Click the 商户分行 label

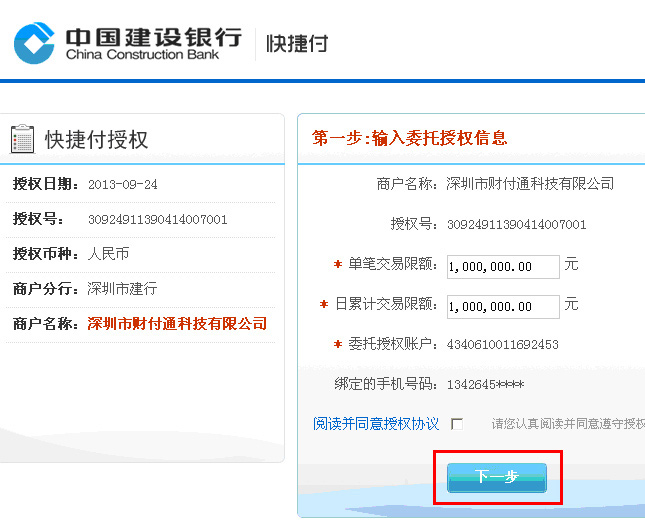[45, 288]
